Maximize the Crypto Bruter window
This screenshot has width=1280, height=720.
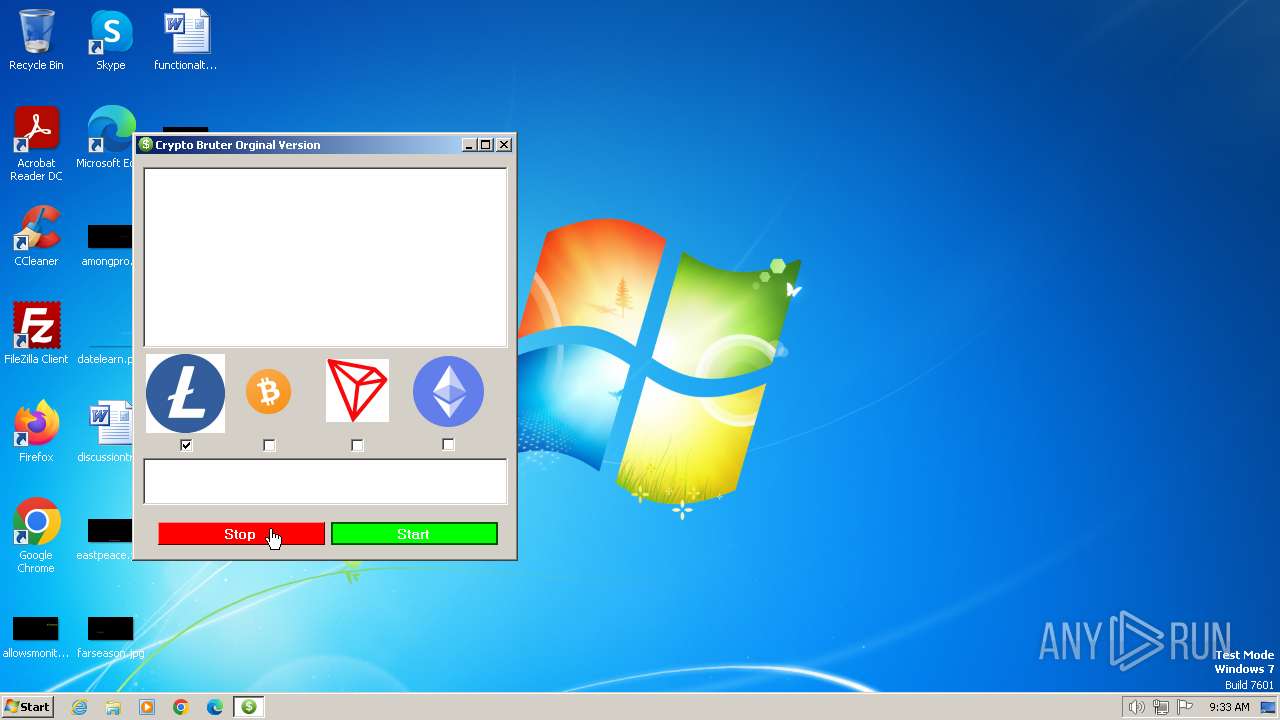pyautogui.click(x=486, y=145)
